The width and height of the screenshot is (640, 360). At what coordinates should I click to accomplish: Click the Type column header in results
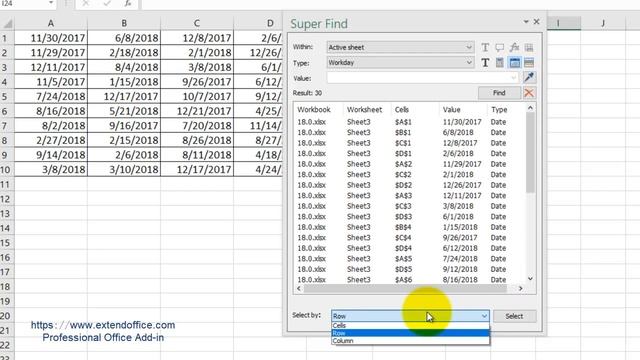pos(499,109)
